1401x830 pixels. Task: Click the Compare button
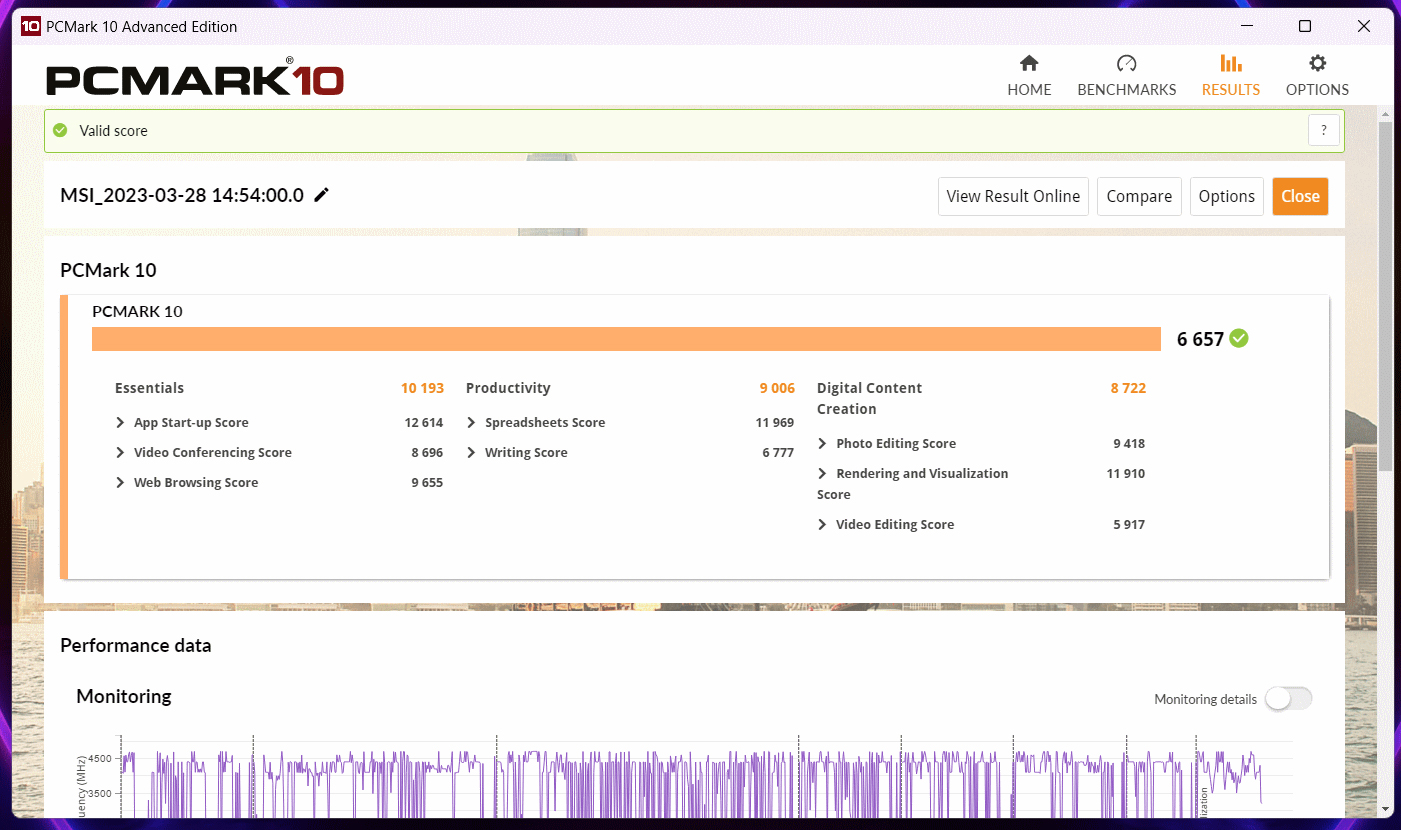click(1139, 196)
